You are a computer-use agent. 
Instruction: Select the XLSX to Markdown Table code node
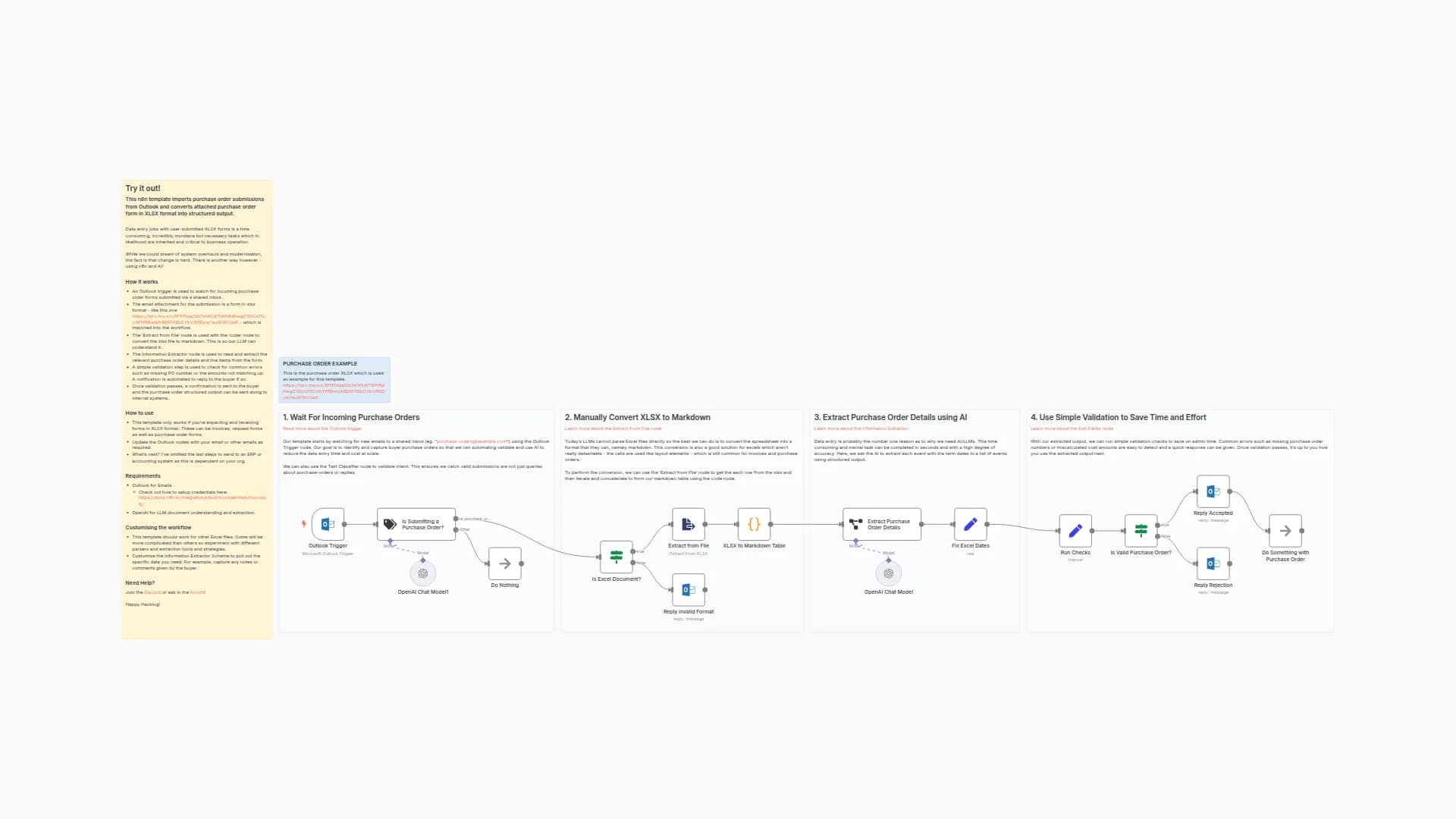coord(754,524)
